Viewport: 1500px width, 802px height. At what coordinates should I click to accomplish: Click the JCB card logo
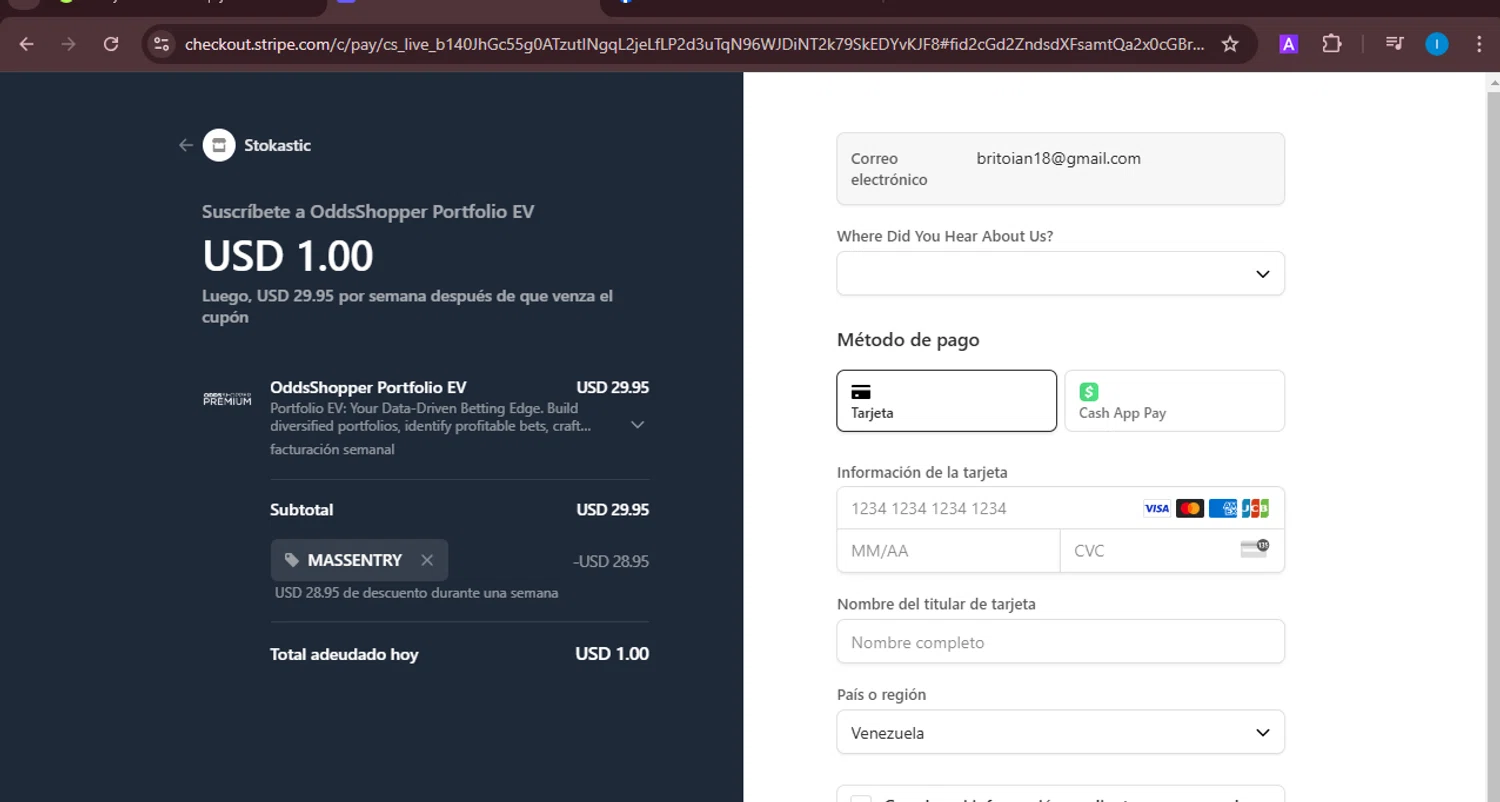pyautogui.click(x=1255, y=509)
